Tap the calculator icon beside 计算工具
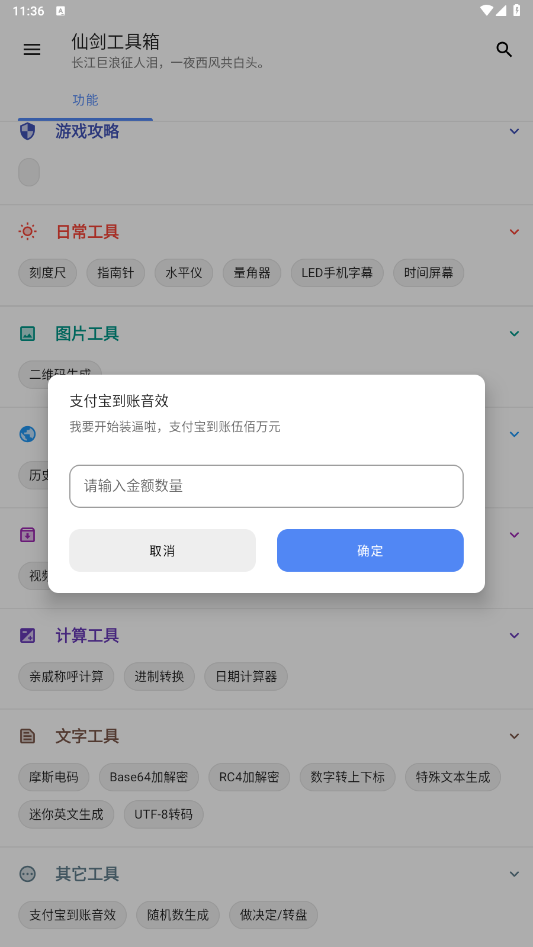This screenshot has width=533, height=947. [x=28, y=635]
